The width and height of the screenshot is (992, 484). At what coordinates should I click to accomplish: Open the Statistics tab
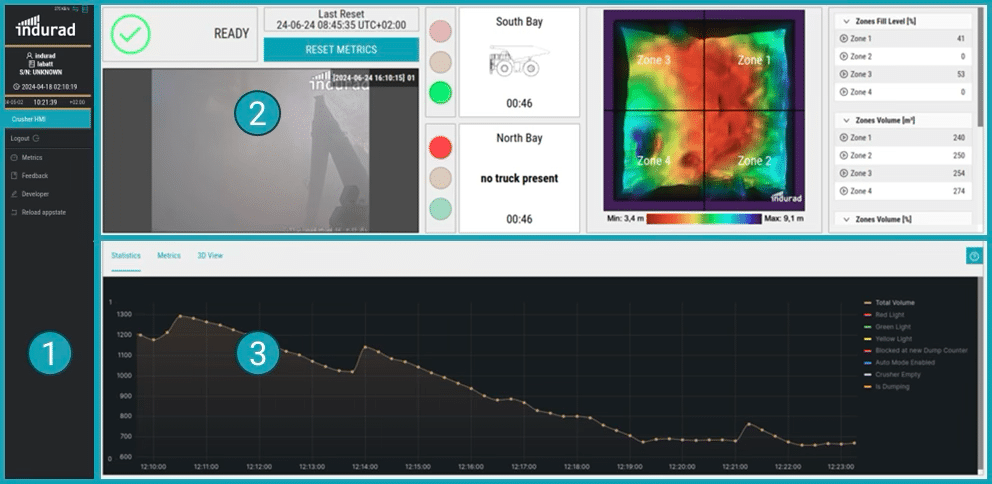click(126, 256)
